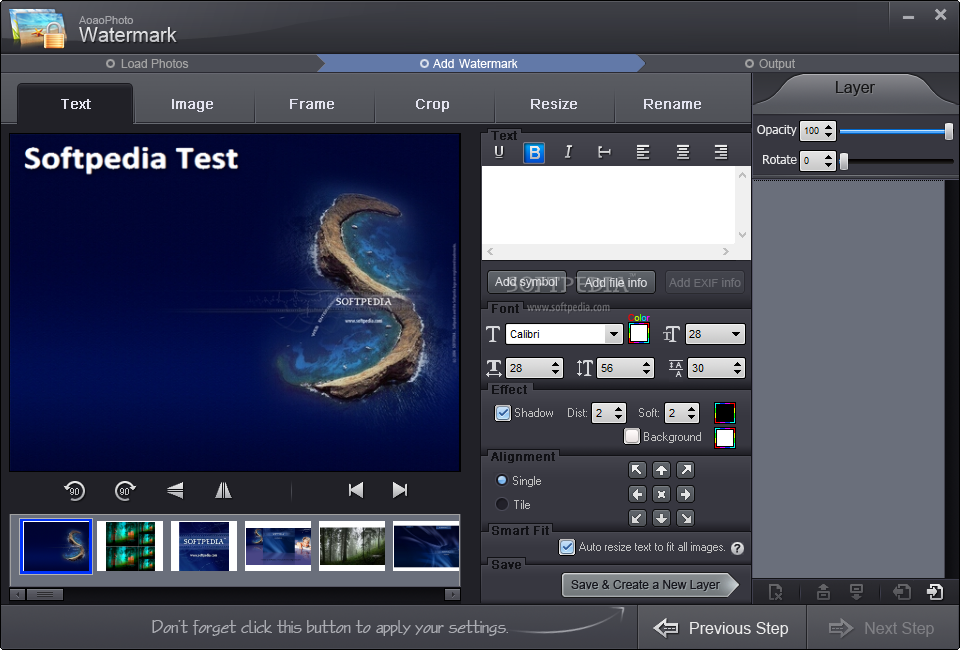Click Add file info button
Screen dimensions: 960x650
pyautogui.click(x=616, y=282)
